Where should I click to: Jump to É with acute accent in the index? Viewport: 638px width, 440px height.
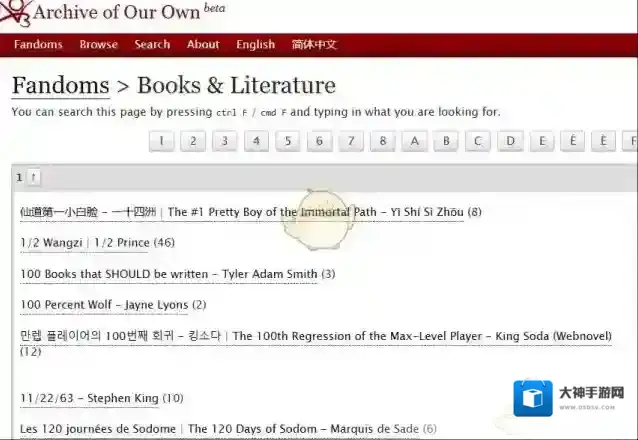coord(572,141)
